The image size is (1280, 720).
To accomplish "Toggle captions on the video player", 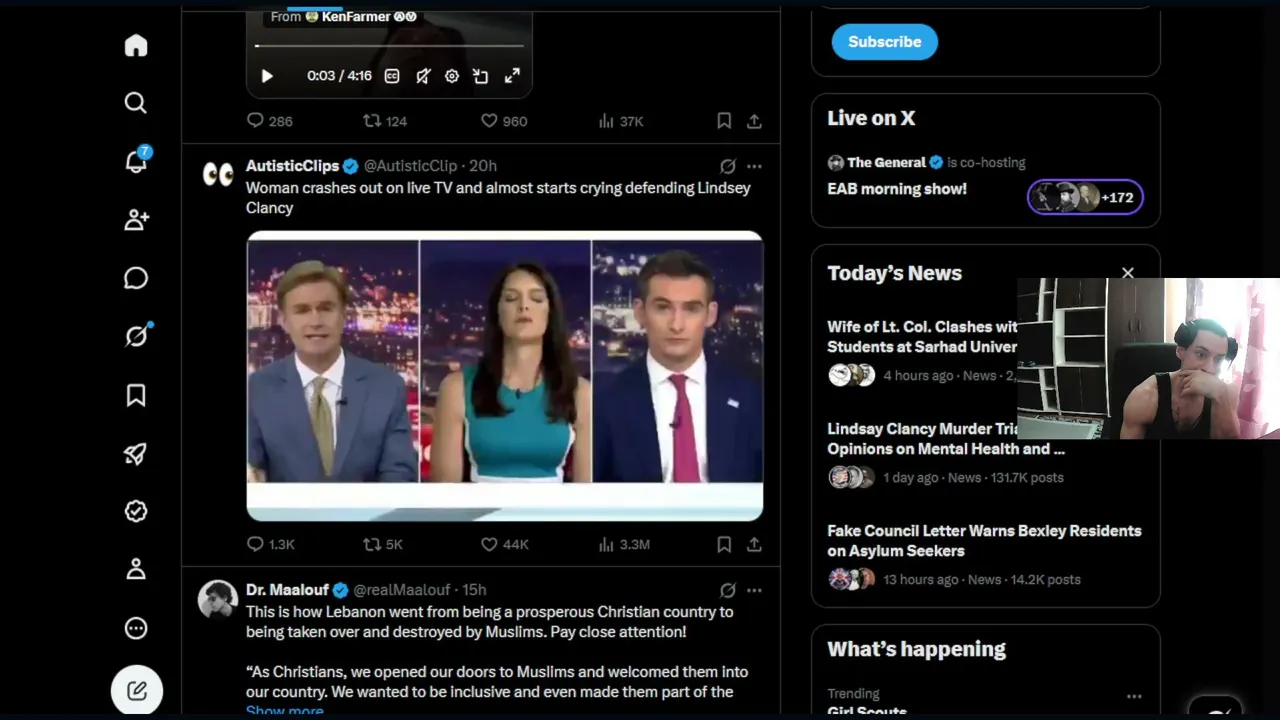I will point(392,76).
